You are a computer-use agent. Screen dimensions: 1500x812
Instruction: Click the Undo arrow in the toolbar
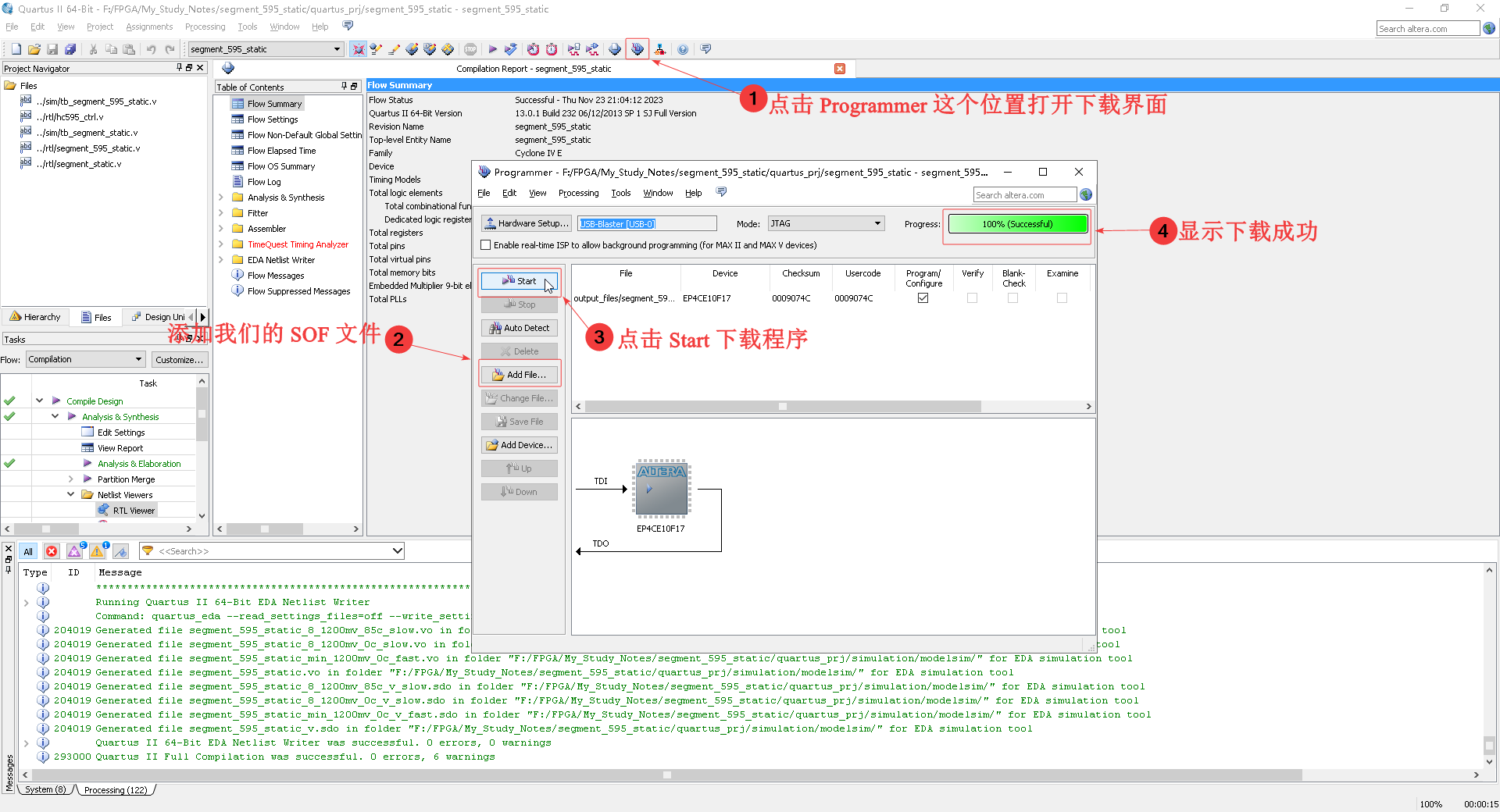(x=152, y=49)
